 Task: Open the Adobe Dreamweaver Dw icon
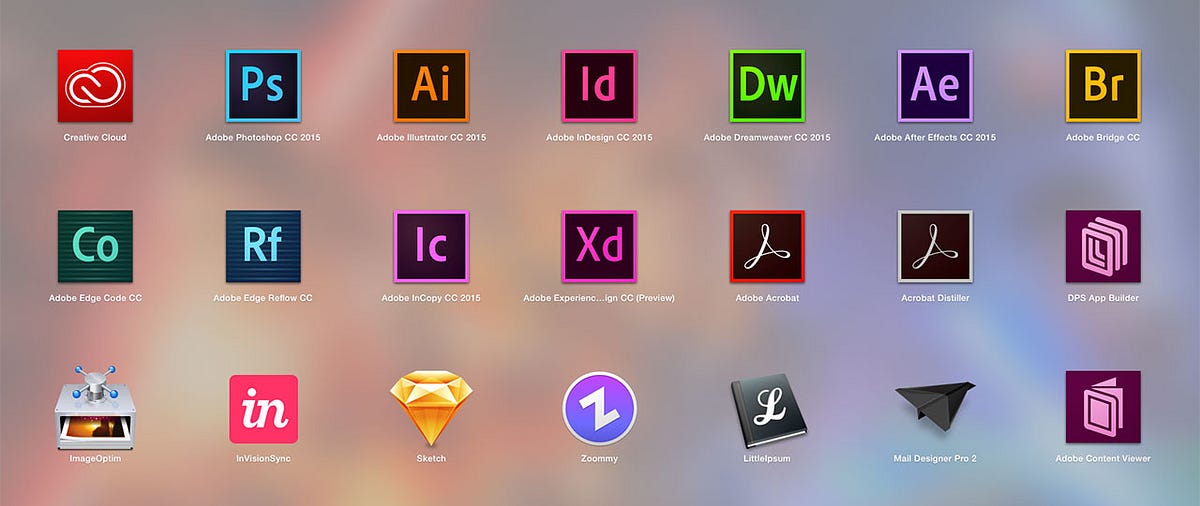[767, 87]
